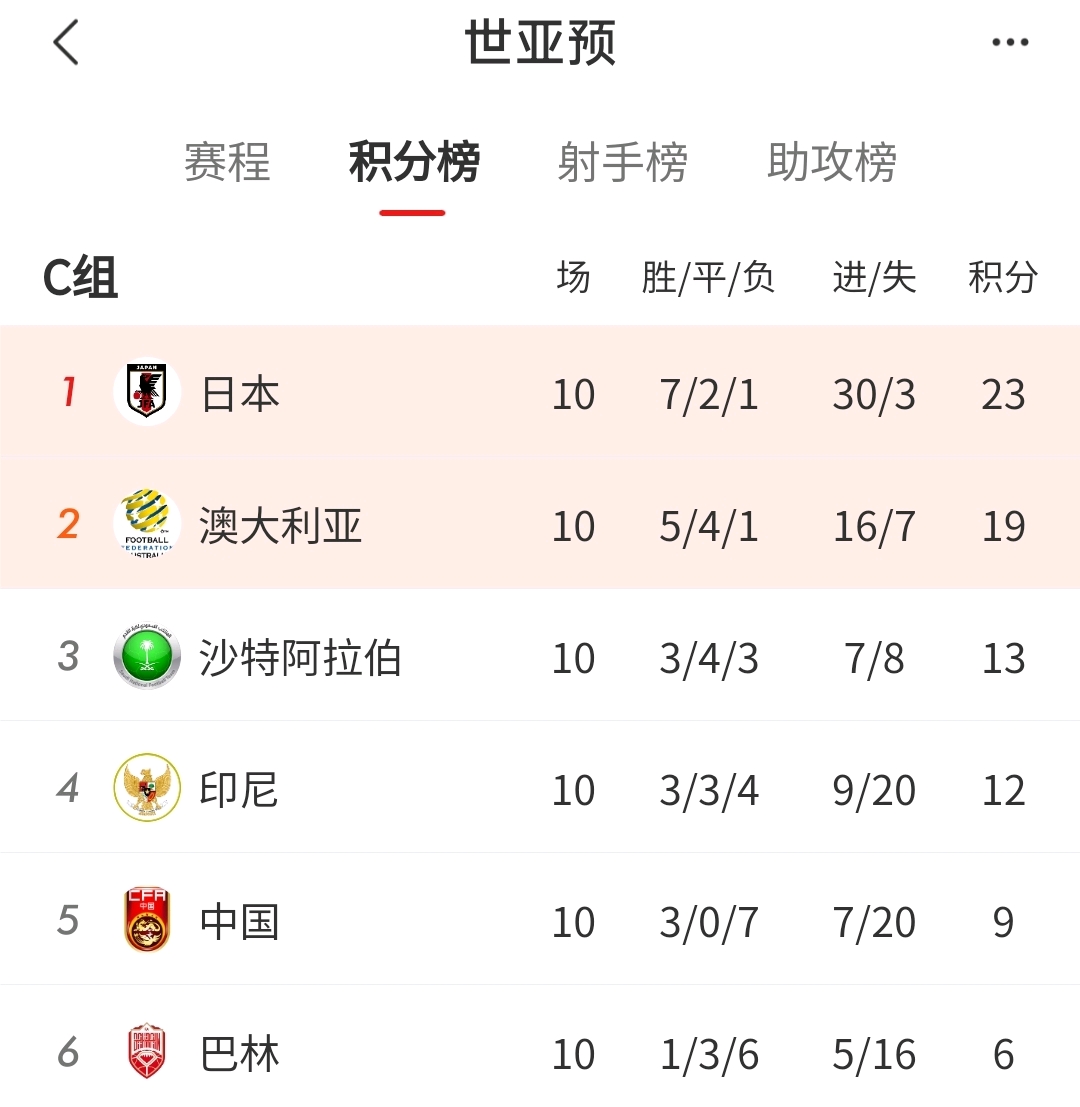Tap the C组 group heading
The image size is (1080, 1107).
[x=80, y=277]
